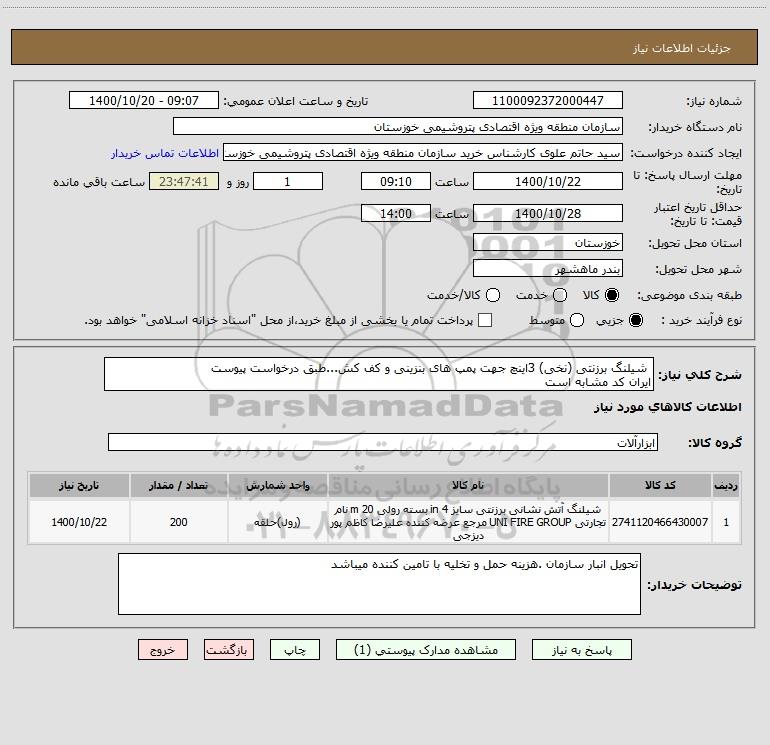Click the تعداد / مقدار column header
Viewport: 770px width, 745px height.
(x=178, y=485)
